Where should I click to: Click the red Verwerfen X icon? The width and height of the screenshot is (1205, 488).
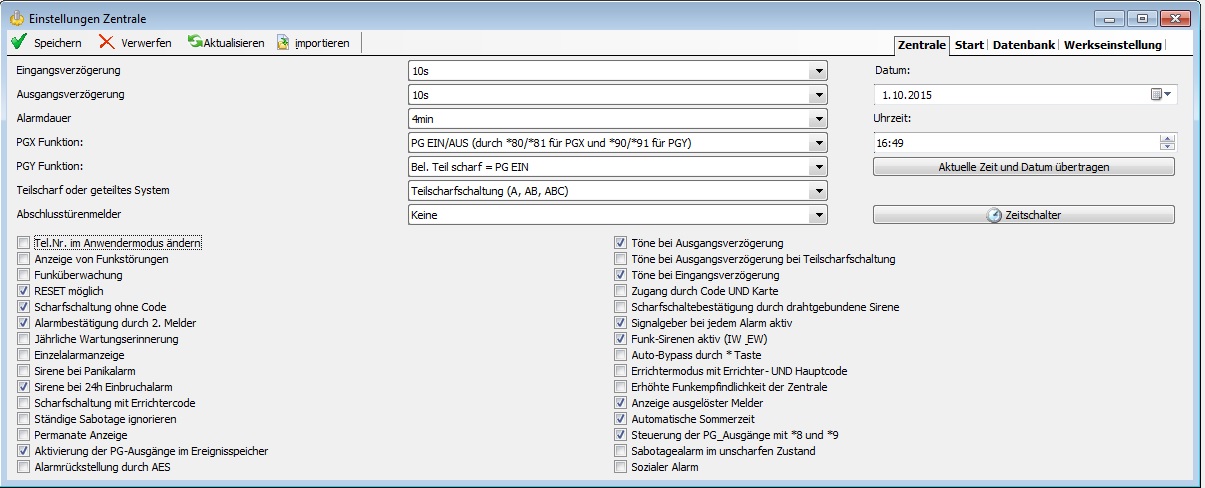click(106, 43)
